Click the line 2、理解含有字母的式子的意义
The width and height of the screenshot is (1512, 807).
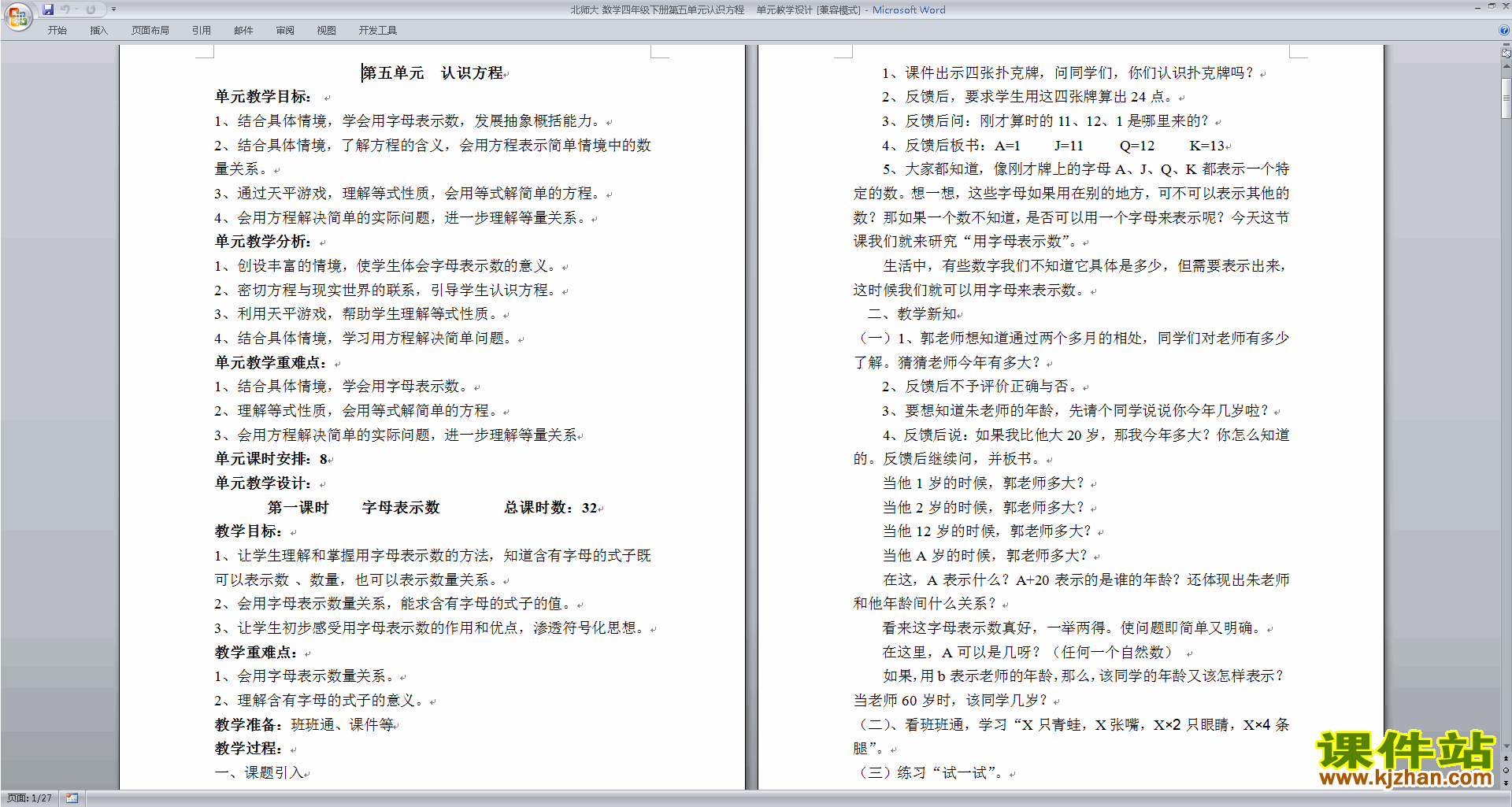click(321, 701)
